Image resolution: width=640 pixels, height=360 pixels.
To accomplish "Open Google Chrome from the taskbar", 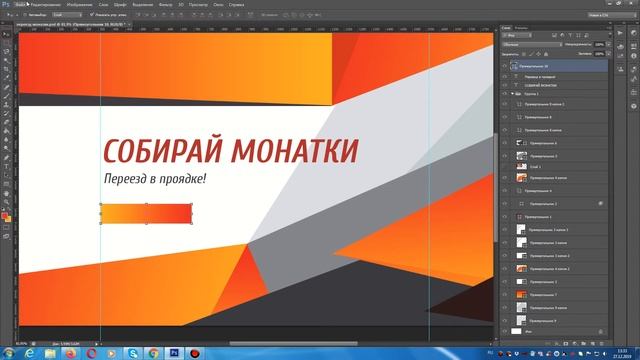I will (153, 353).
